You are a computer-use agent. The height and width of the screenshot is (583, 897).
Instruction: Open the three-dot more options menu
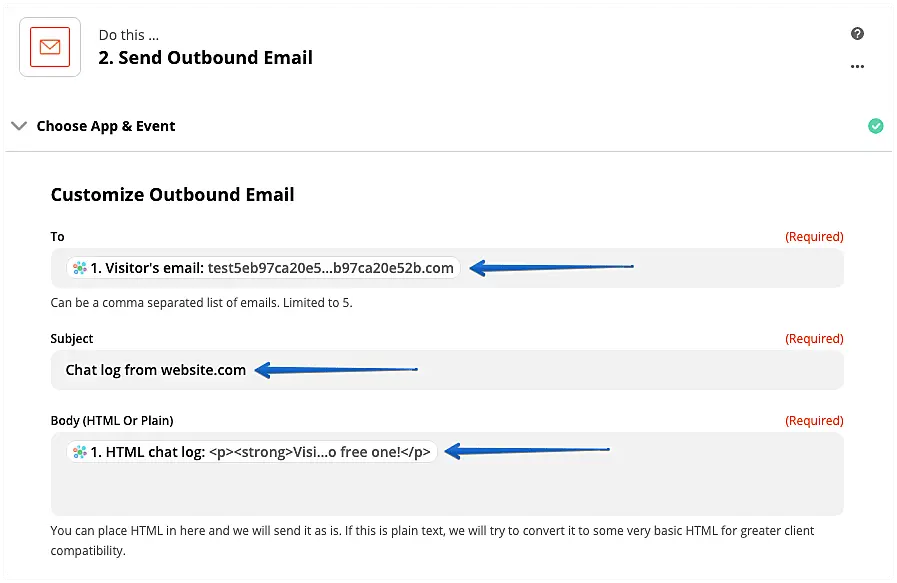tap(857, 67)
